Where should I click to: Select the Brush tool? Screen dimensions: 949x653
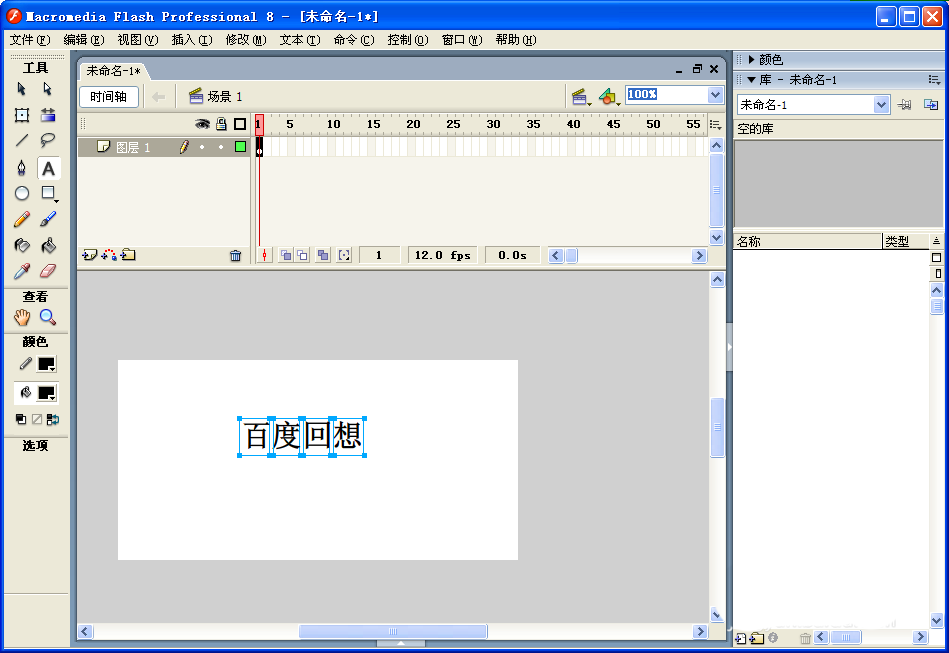pos(48,219)
